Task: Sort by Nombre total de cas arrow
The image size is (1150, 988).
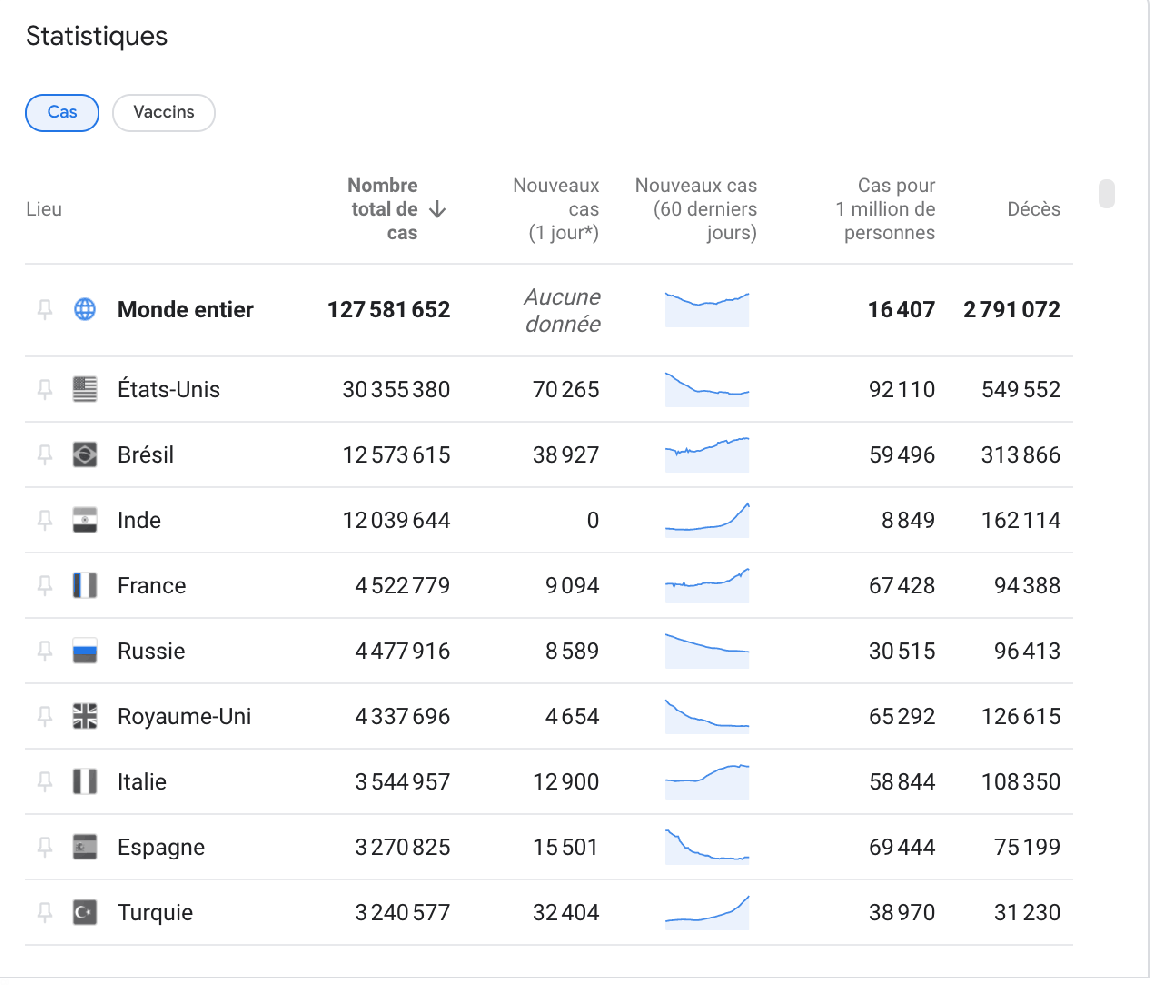Action: (x=437, y=209)
